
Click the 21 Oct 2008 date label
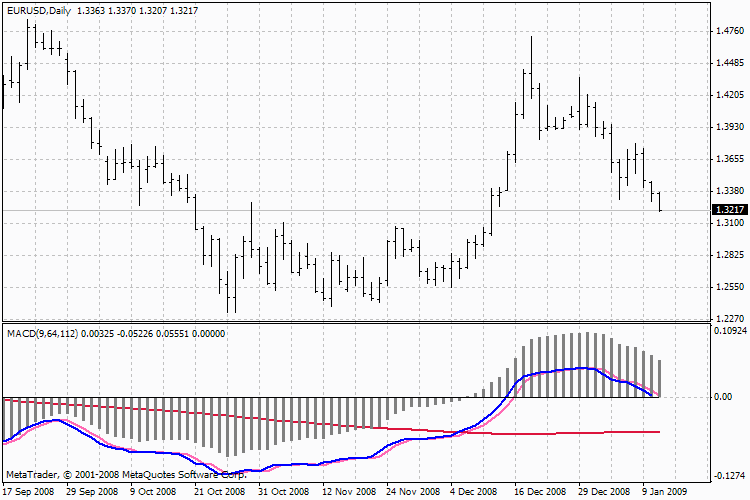pyautogui.click(x=219, y=492)
